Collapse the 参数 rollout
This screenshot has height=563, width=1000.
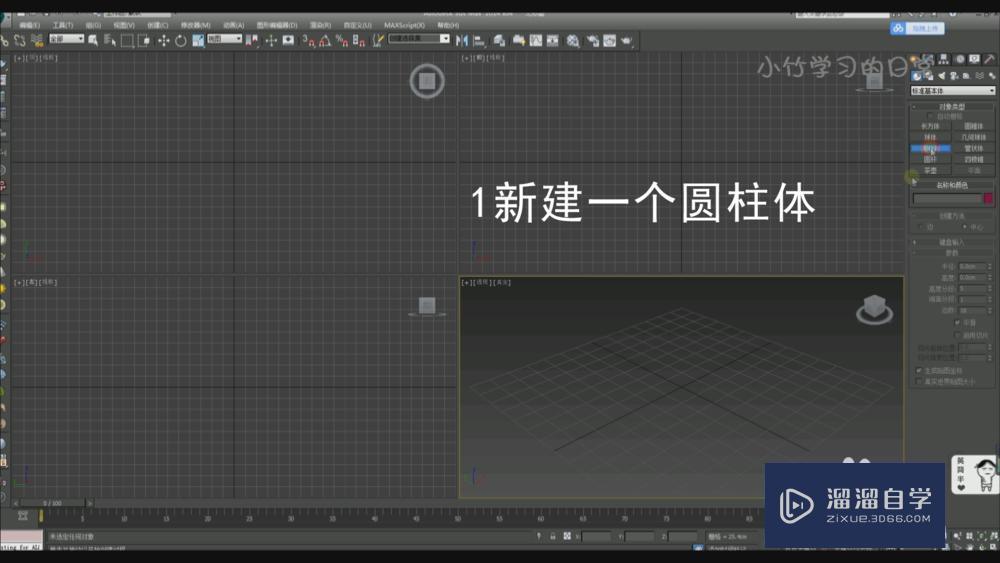[x=952, y=253]
